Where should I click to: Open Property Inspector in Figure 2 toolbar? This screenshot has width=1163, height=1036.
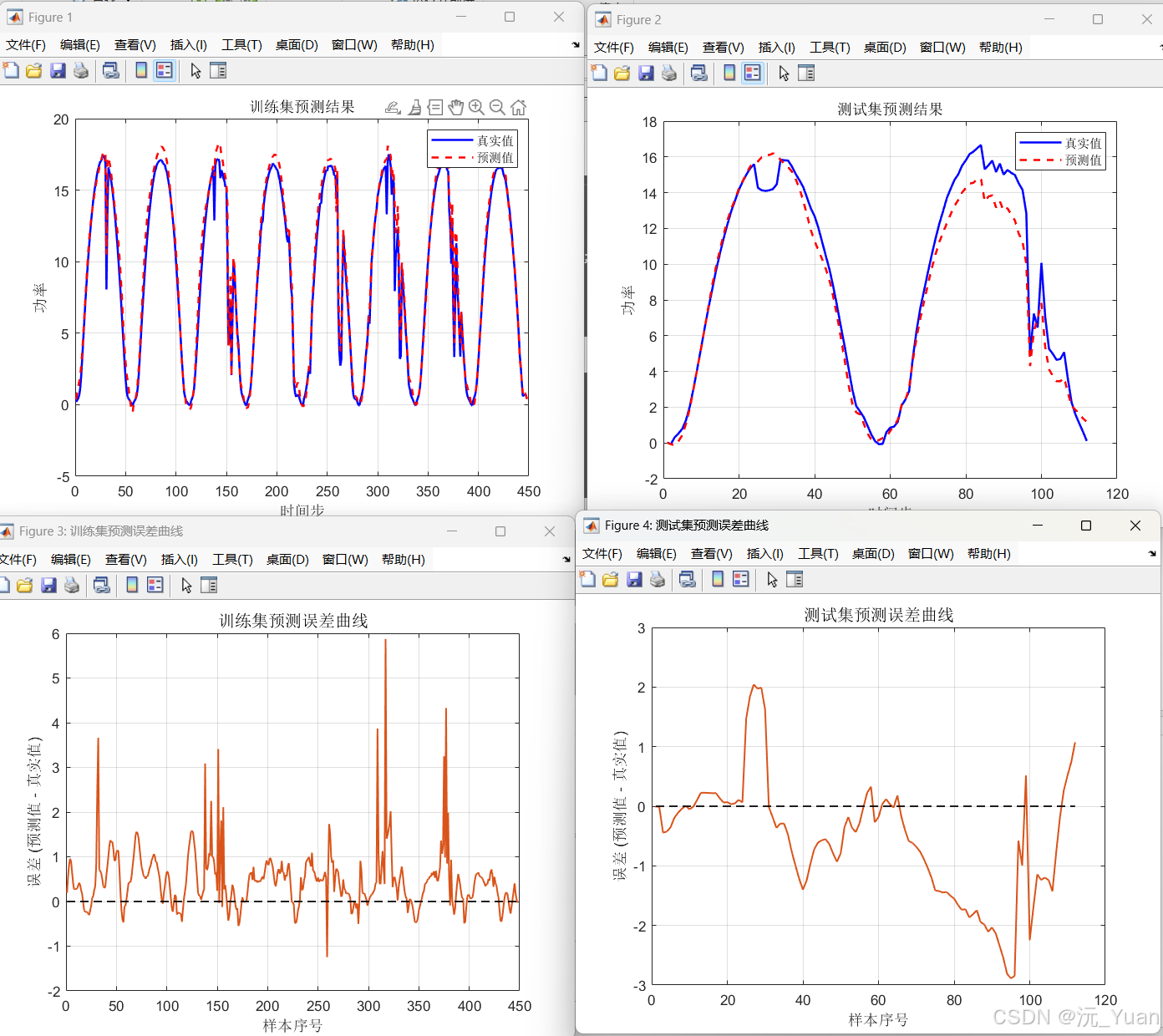[806, 74]
